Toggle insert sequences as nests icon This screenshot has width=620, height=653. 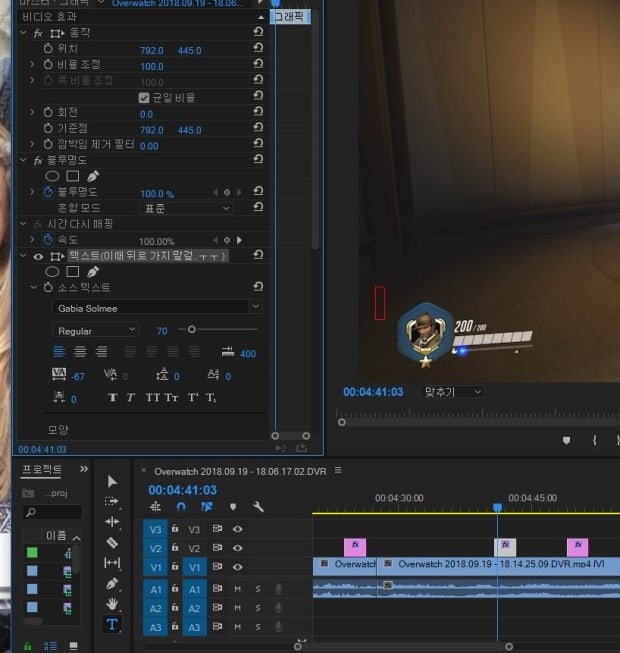pos(155,506)
